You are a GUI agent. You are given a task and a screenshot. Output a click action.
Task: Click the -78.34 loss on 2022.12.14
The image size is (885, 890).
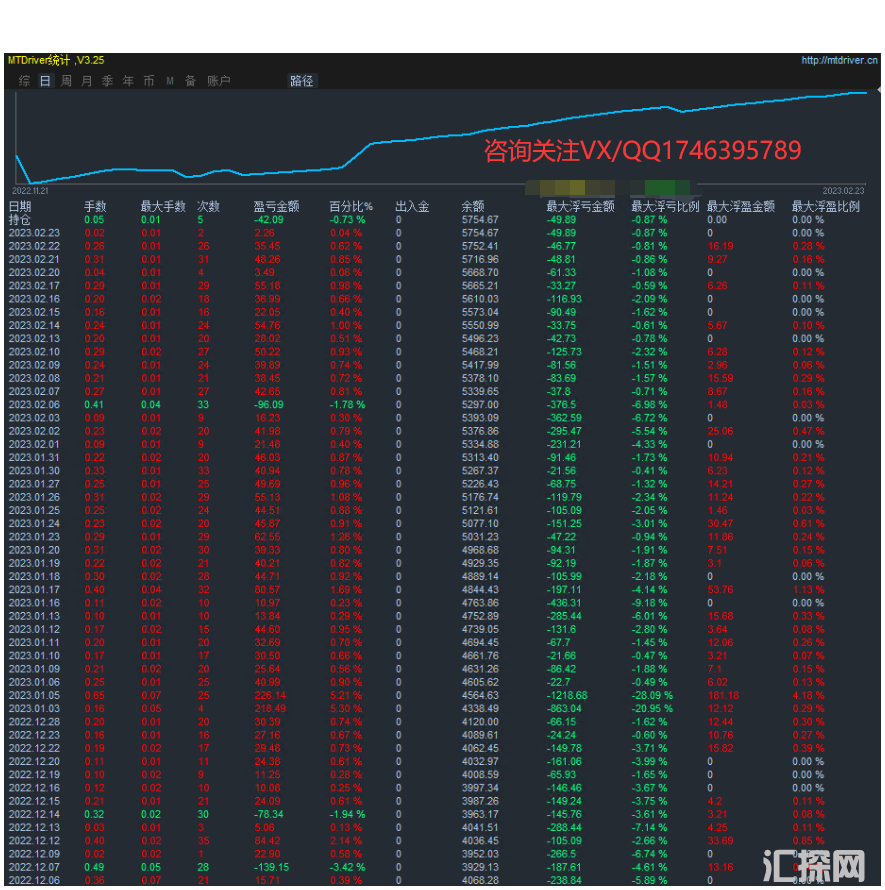(269, 815)
